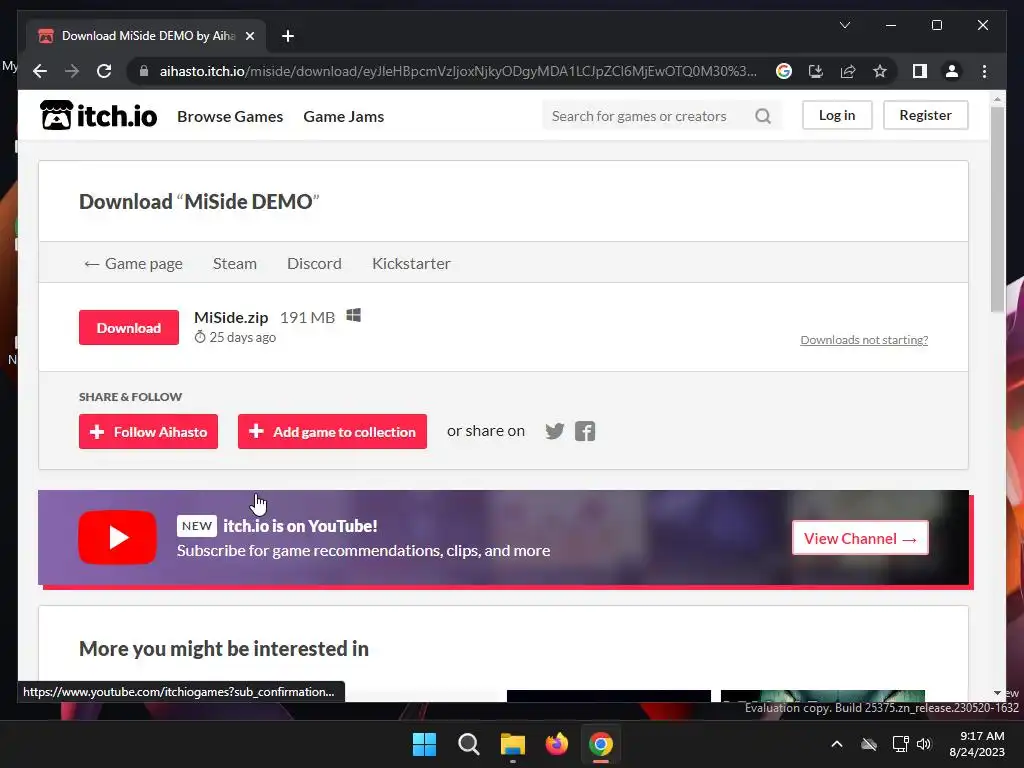
Task: Reload the page
Action: [104, 71]
